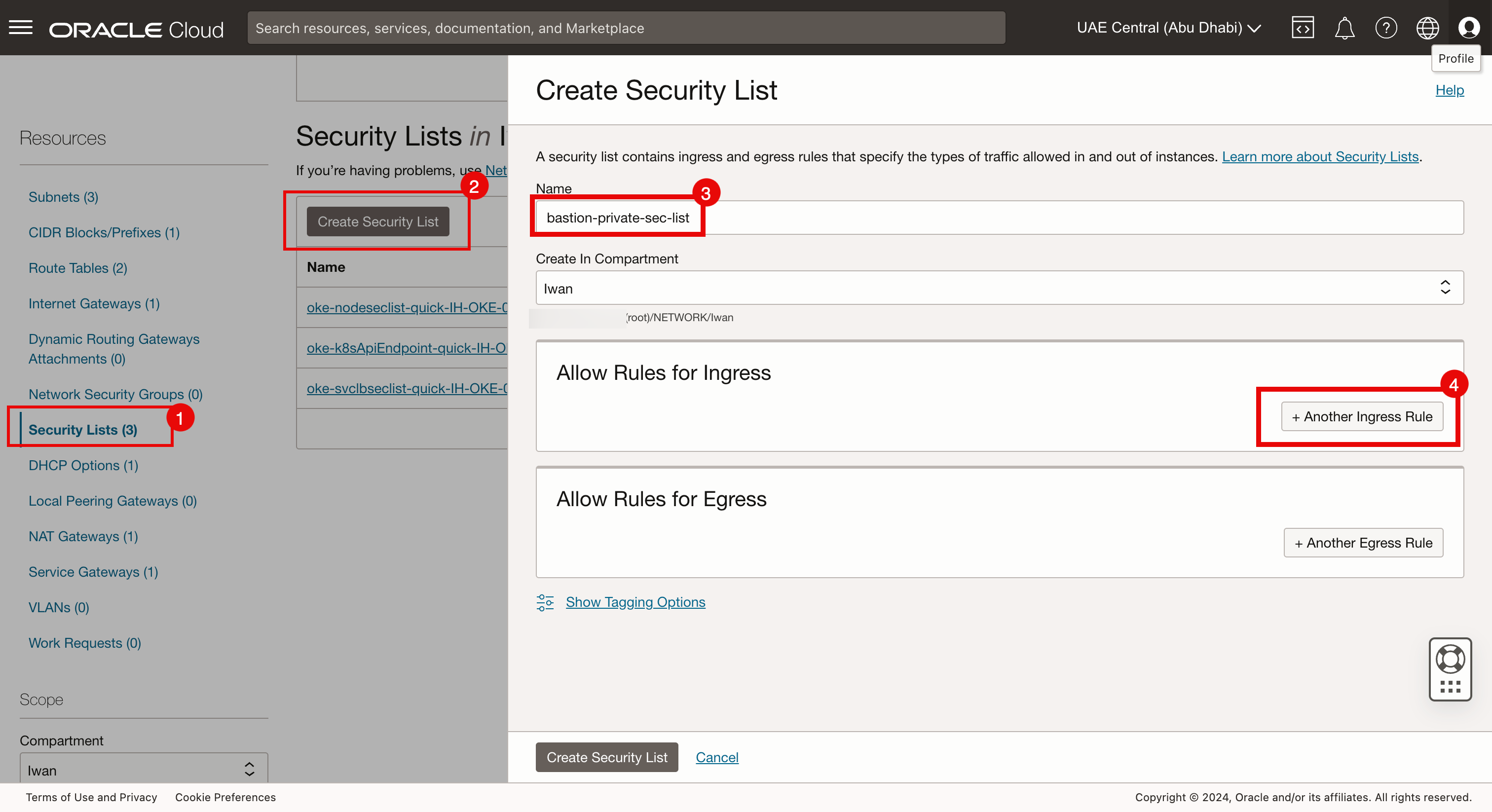The image size is (1492, 812).
Task: Open the language globe icon
Action: [1427, 28]
